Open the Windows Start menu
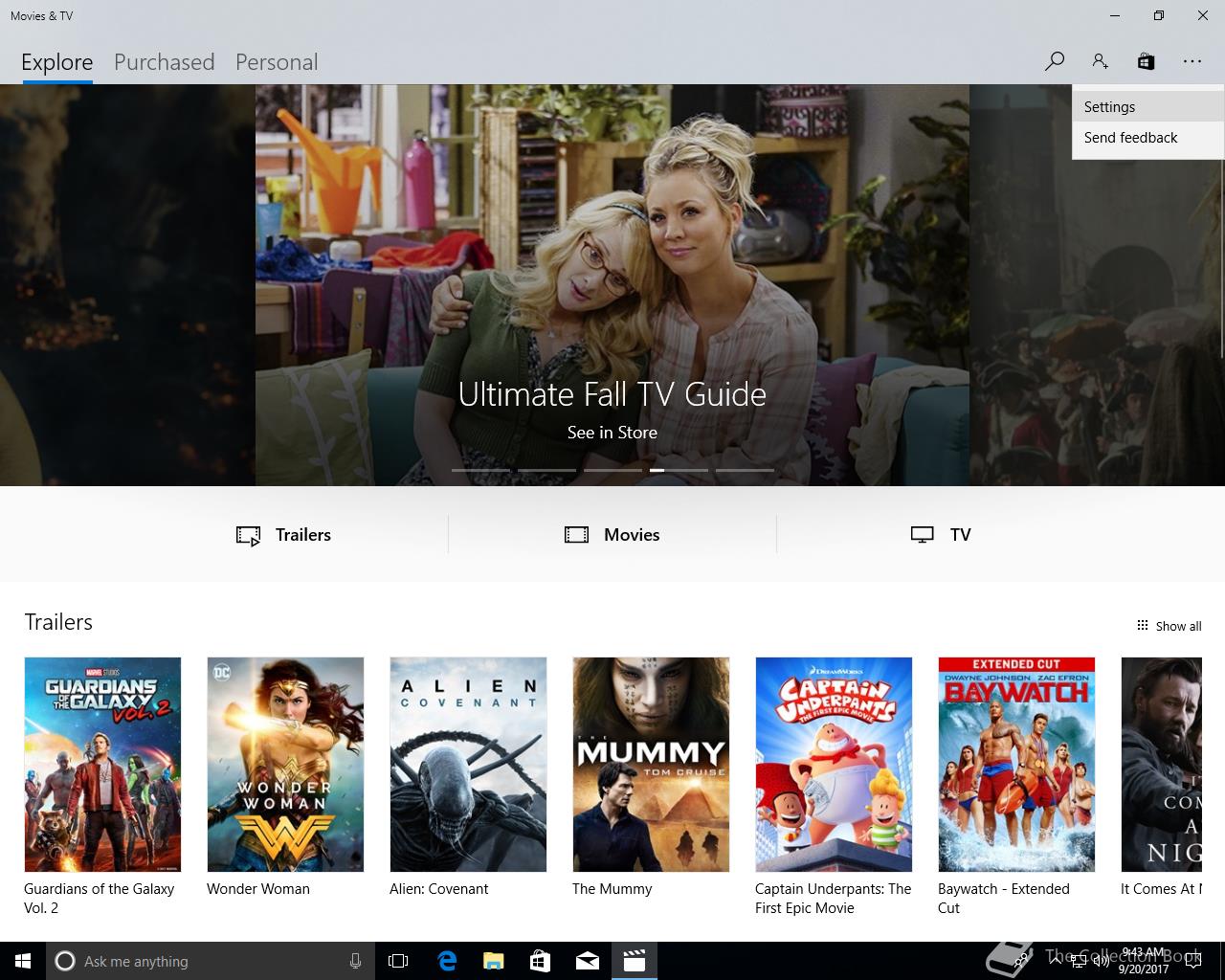 (23, 961)
